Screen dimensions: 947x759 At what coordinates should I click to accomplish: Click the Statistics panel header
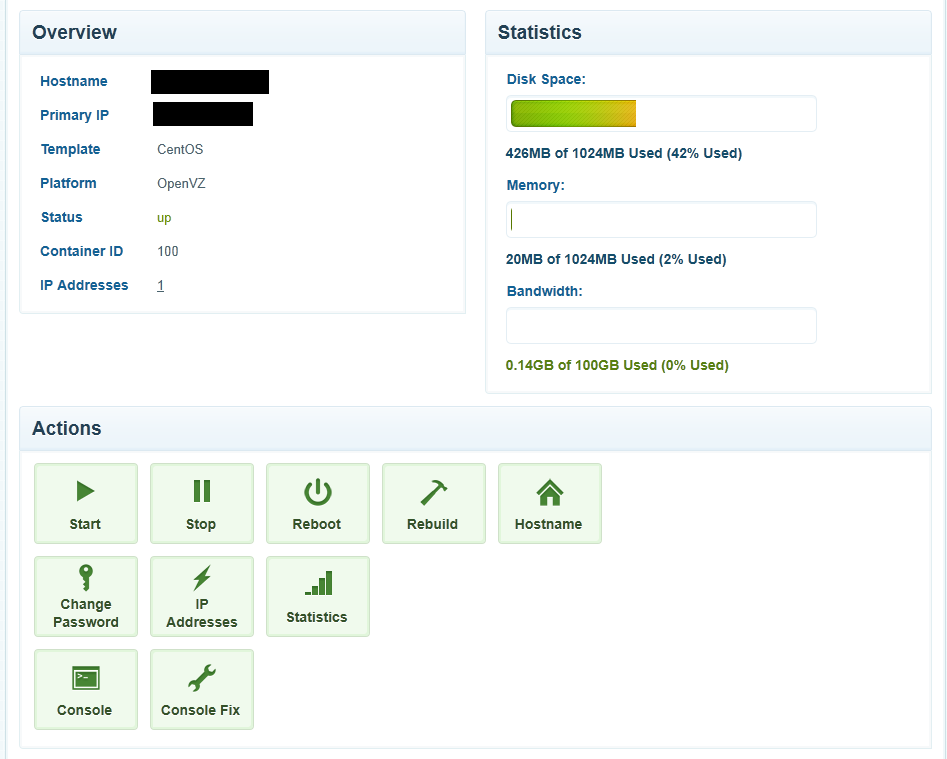point(708,32)
